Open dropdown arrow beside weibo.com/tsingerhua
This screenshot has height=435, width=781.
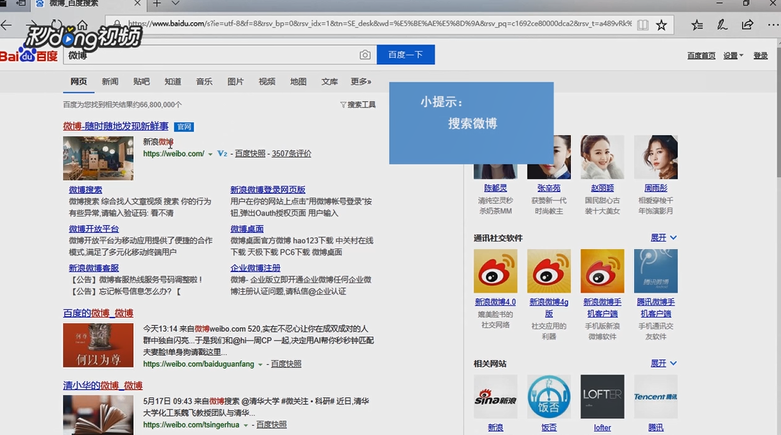246,425
